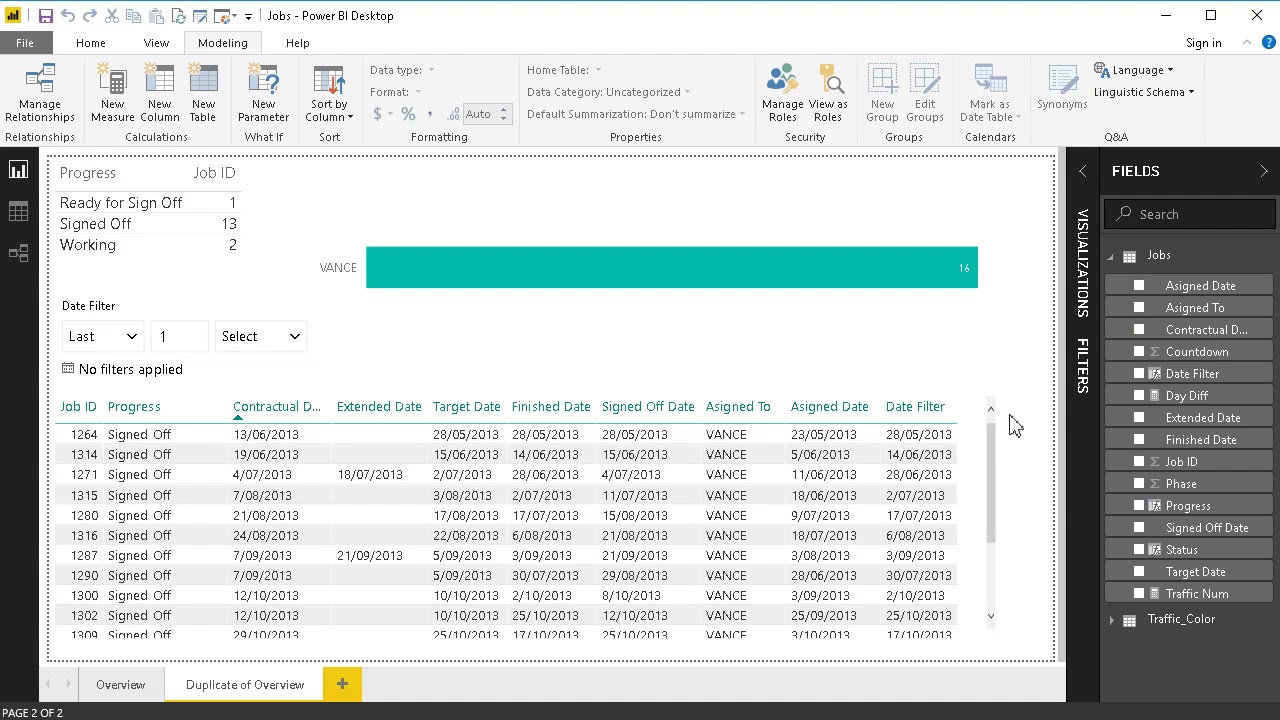
Task: Click the teal VANCE bar
Action: pos(672,268)
